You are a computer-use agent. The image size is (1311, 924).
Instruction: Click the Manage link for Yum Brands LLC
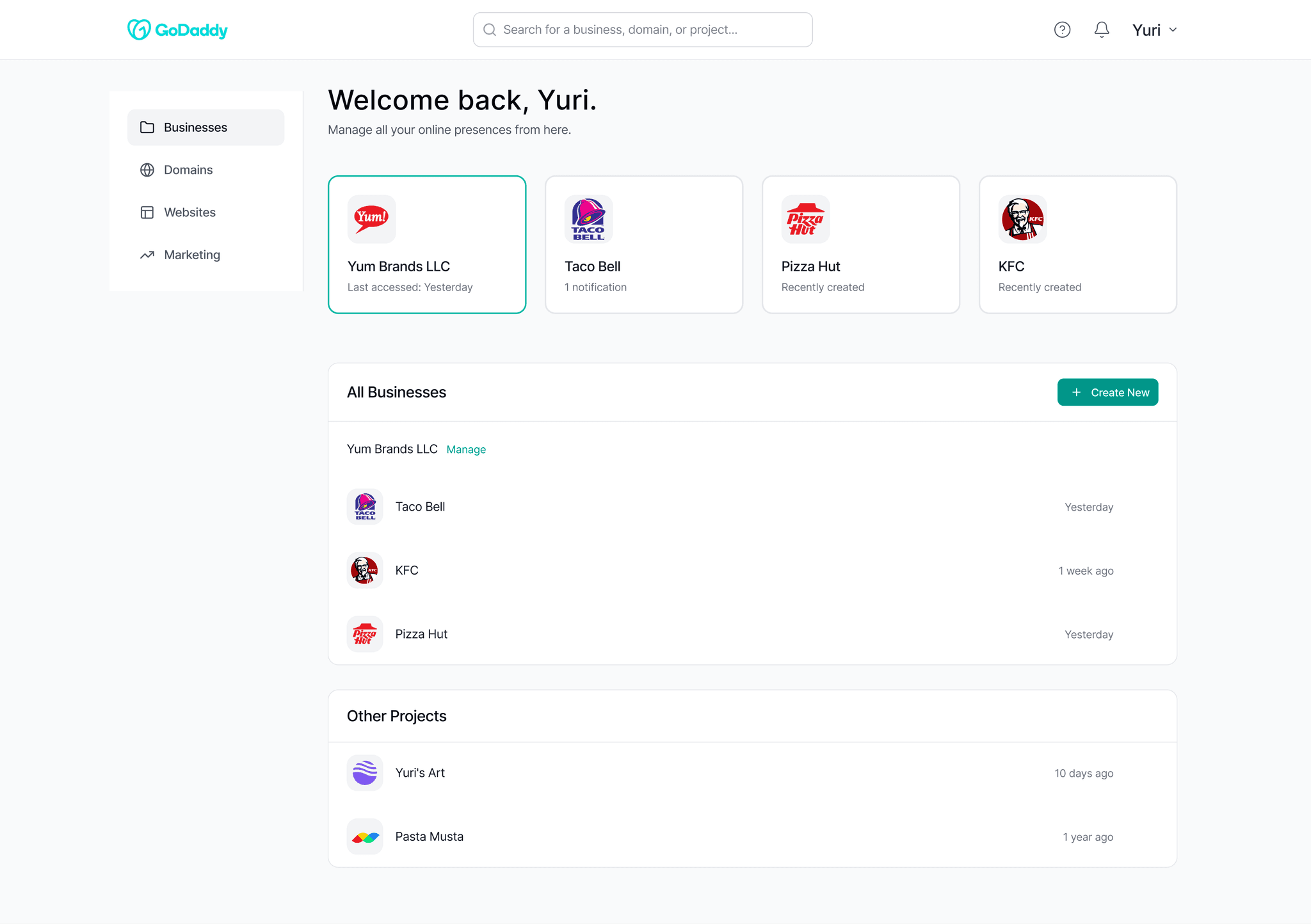(x=466, y=449)
